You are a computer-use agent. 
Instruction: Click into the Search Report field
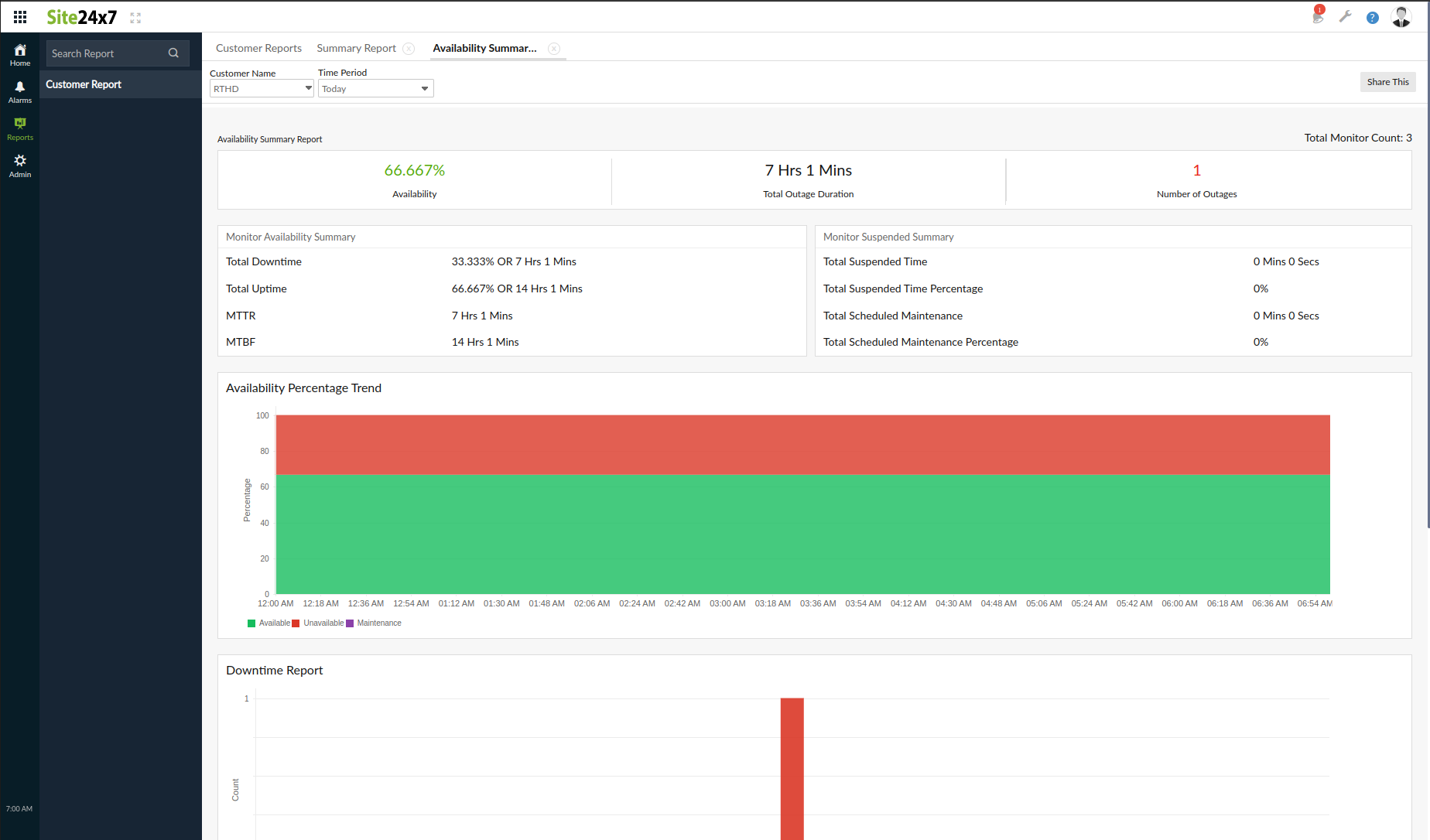(106, 53)
